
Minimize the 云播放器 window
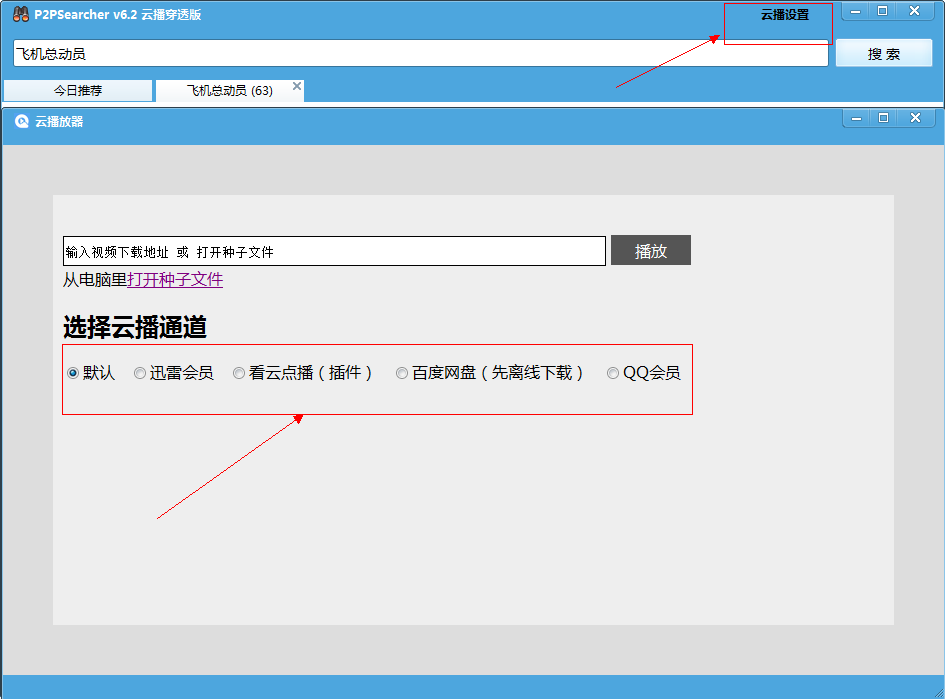857,117
